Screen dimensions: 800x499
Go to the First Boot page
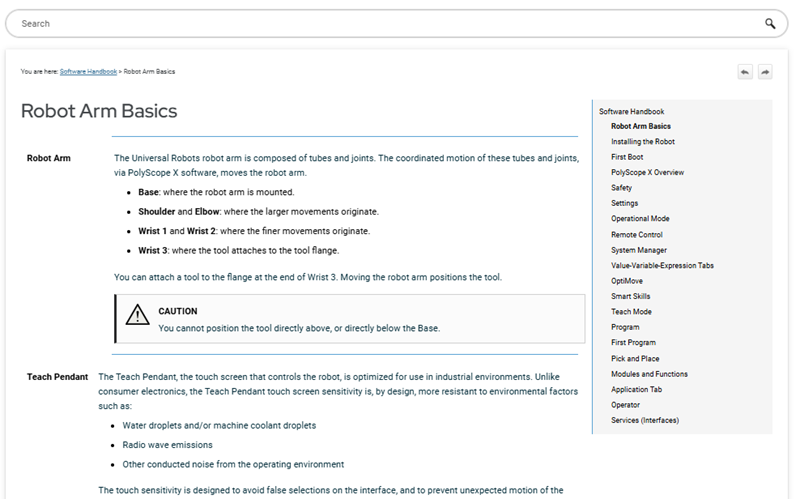pos(627,157)
